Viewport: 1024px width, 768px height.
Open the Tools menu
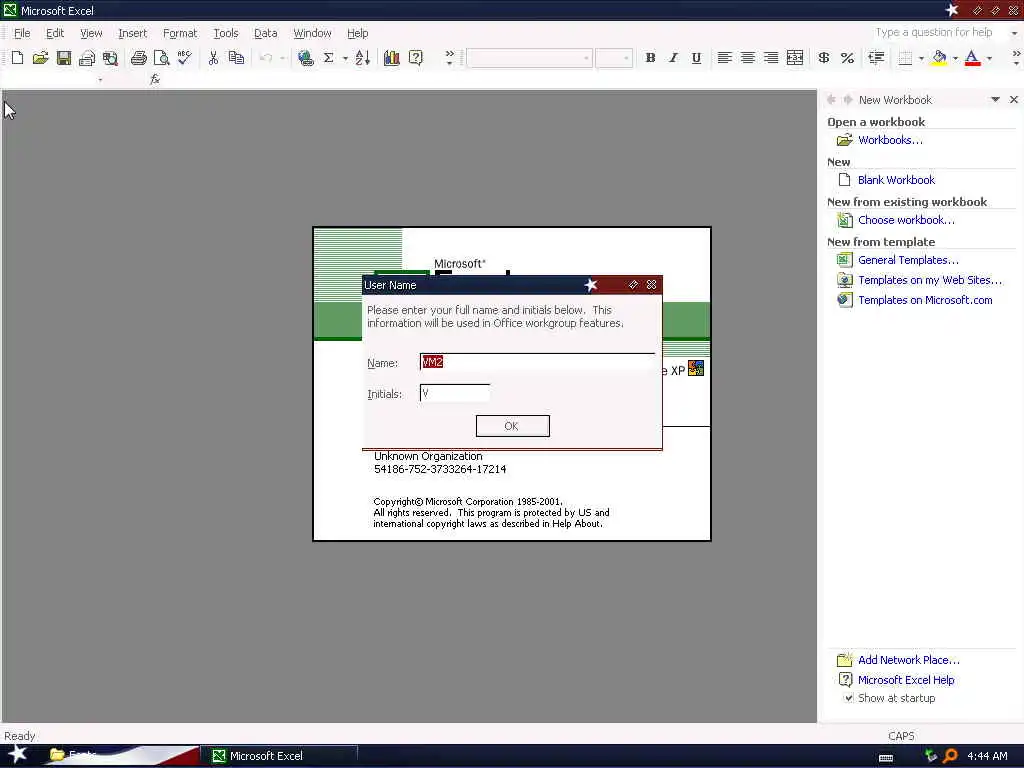click(x=226, y=33)
